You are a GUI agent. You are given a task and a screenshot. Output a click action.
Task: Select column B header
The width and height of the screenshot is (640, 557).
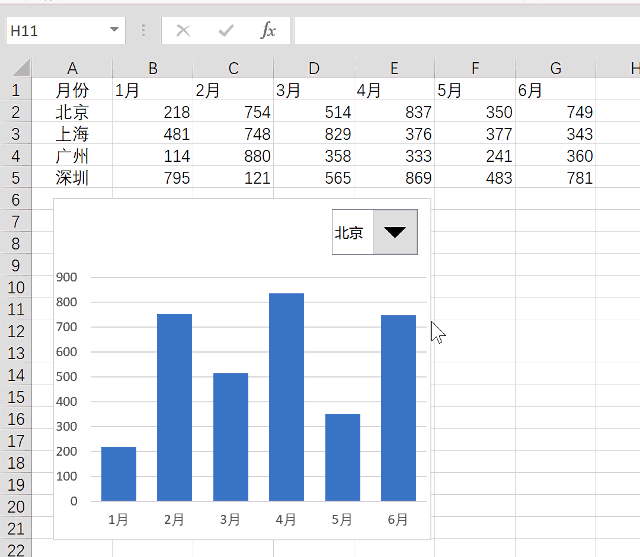point(153,68)
